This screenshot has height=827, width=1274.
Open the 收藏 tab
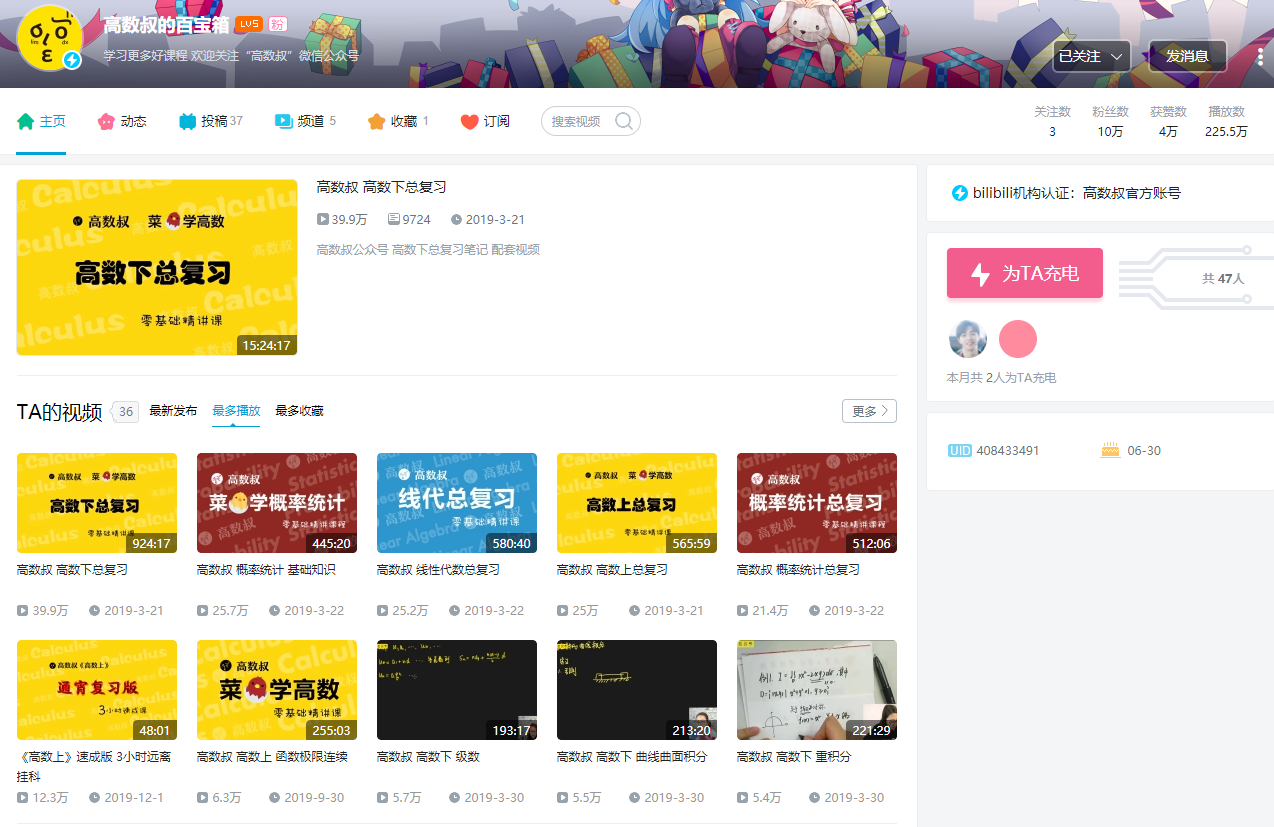click(398, 121)
